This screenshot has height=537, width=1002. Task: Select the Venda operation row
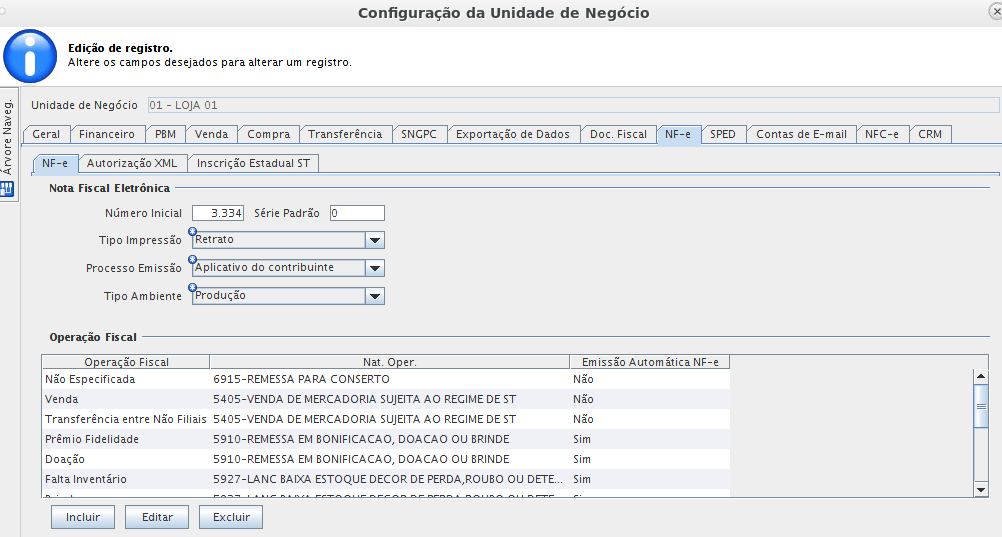[386, 399]
